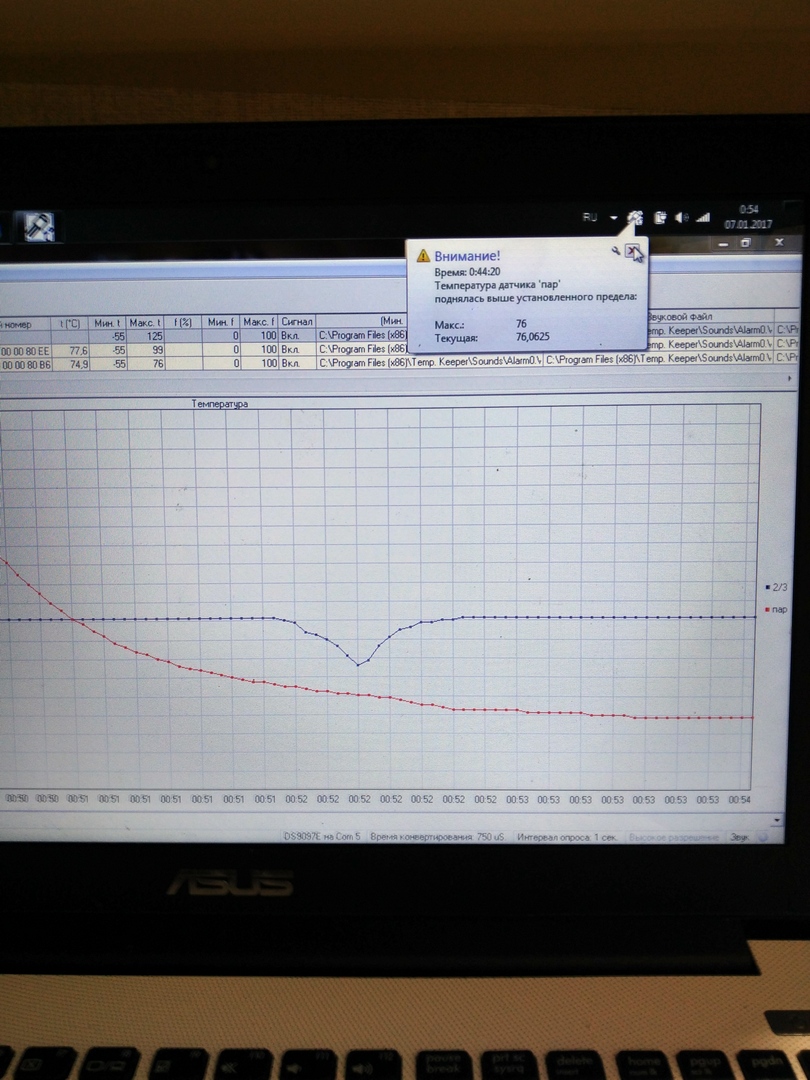
Task: Click the Сигнал column header
Action: point(298,322)
